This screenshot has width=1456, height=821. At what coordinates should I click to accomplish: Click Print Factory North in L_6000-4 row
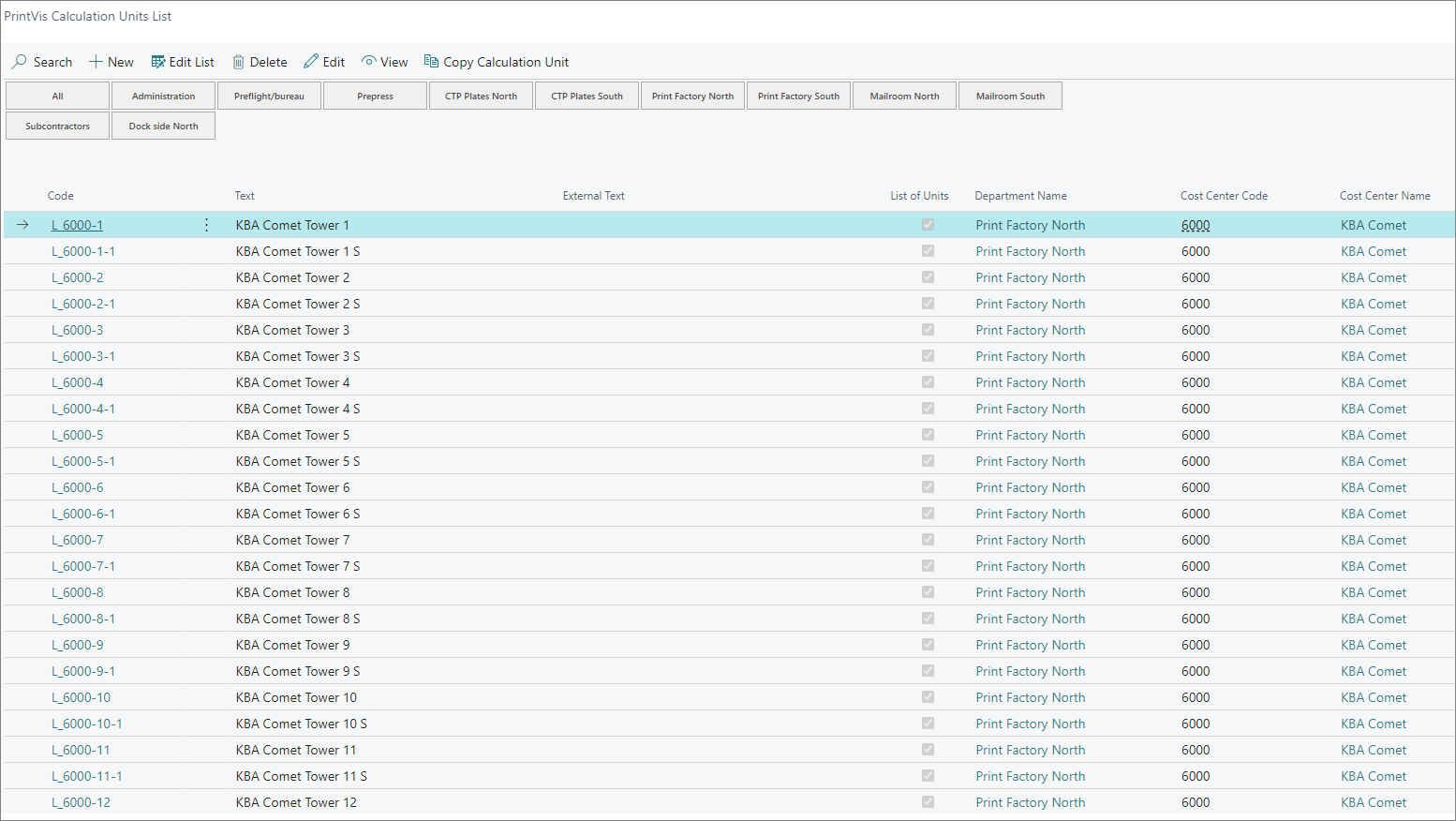point(1031,382)
